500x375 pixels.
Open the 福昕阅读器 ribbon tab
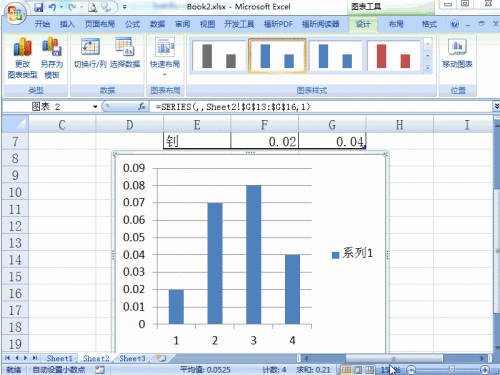(320, 24)
